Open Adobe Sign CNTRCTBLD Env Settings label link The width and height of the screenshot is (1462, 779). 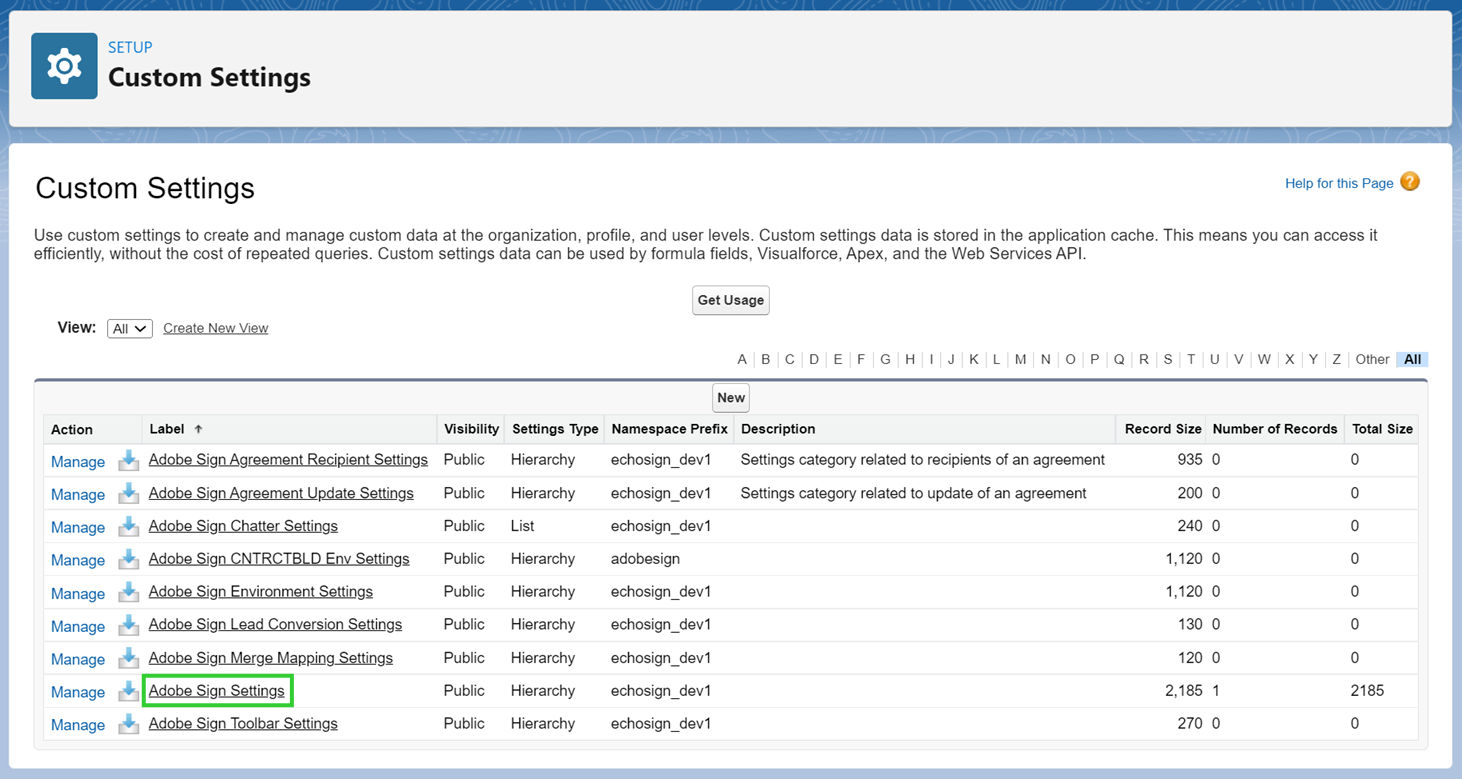279,559
